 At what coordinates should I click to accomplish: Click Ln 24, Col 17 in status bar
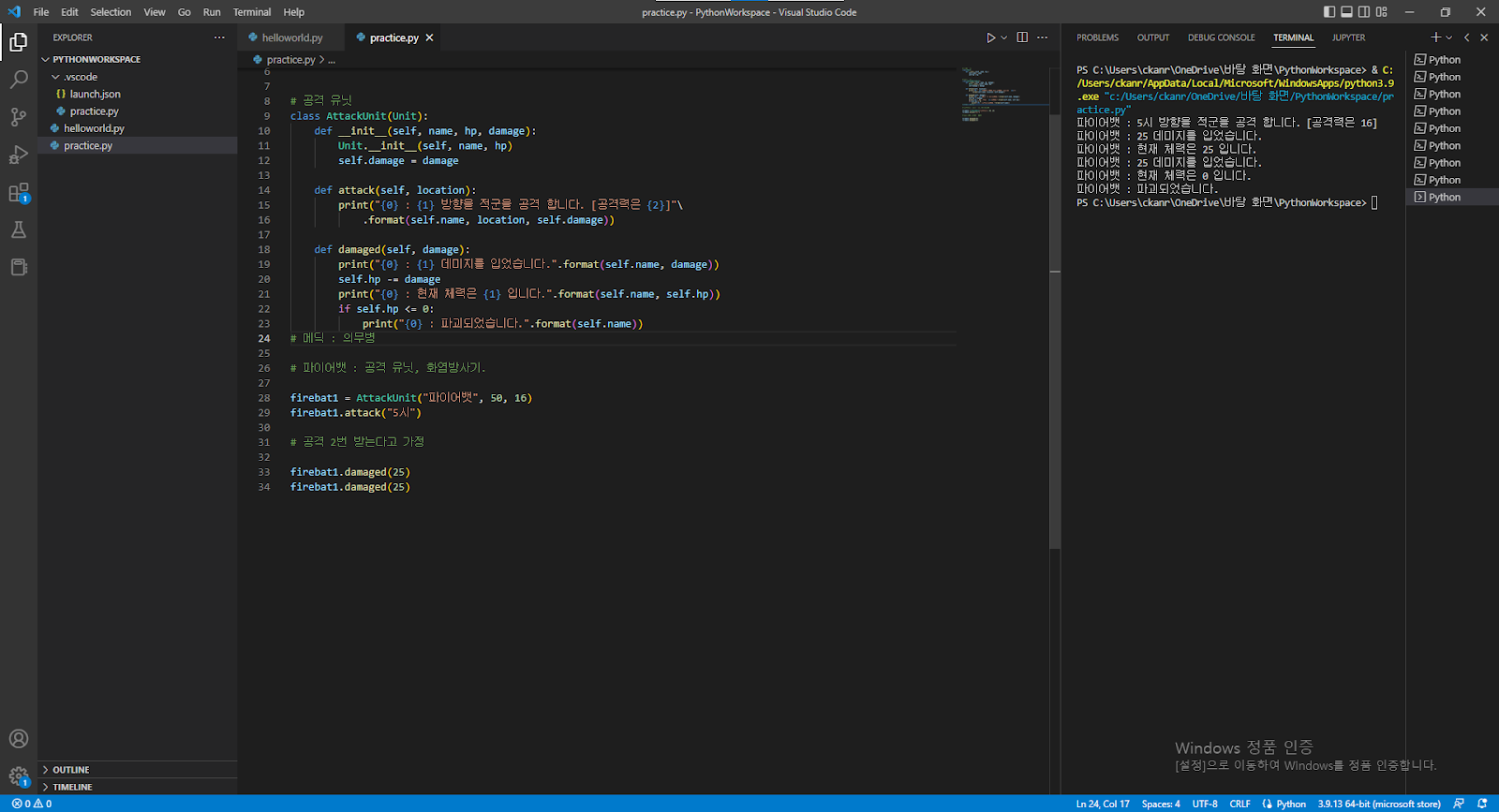click(1102, 804)
